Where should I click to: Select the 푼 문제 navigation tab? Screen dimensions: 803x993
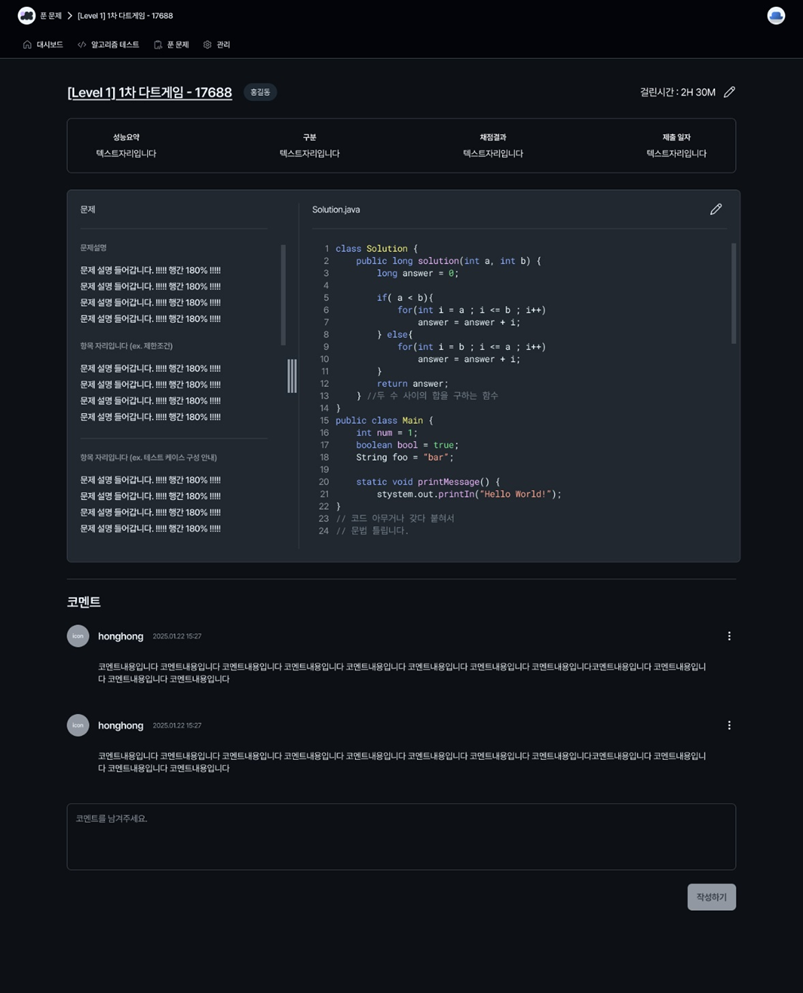(x=172, y=45)
